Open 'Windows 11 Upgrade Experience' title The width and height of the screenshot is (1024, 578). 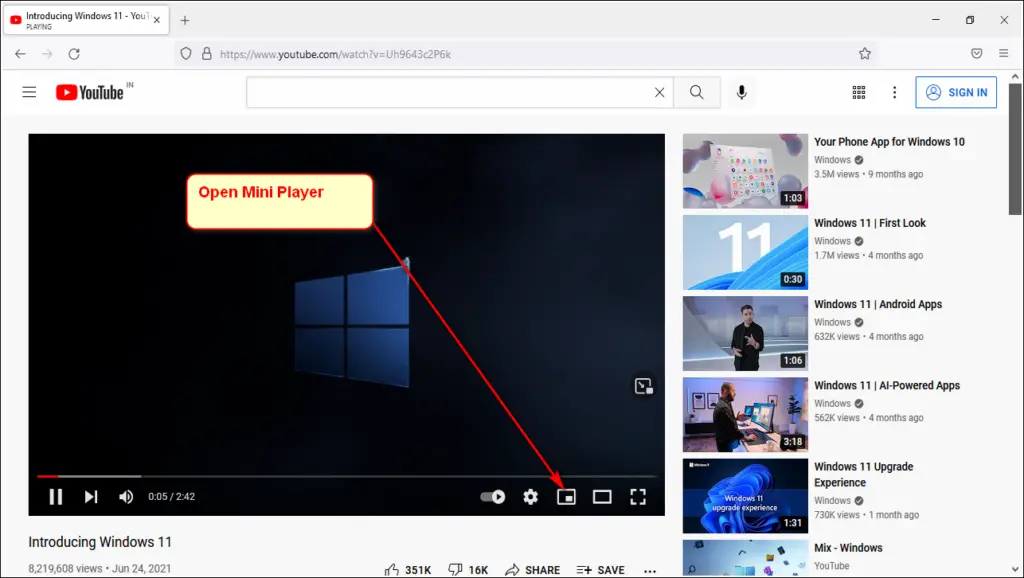point(863,475)
